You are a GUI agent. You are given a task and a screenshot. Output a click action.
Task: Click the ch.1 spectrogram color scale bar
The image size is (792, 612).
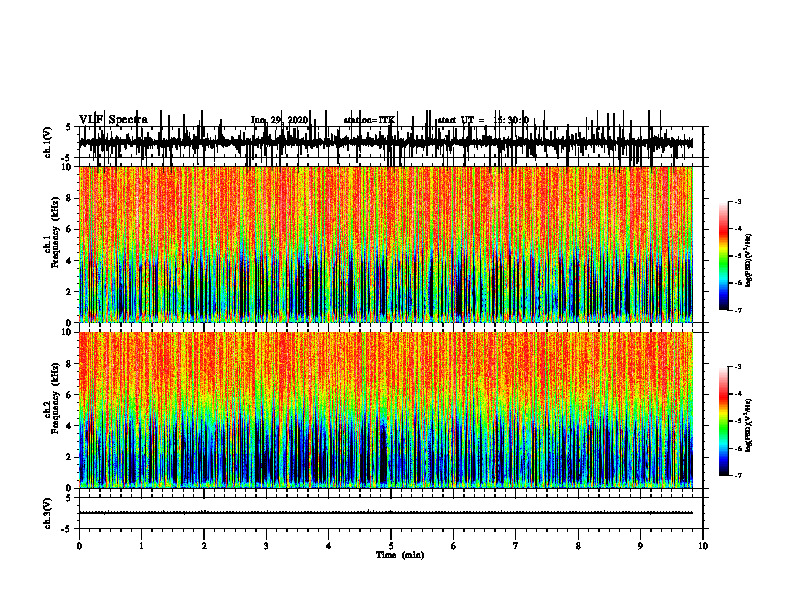pos(724,256)
